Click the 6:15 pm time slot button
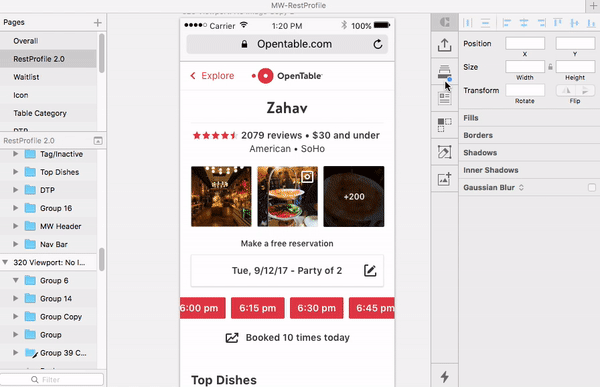The image size is (600, 387). point(258,308)
